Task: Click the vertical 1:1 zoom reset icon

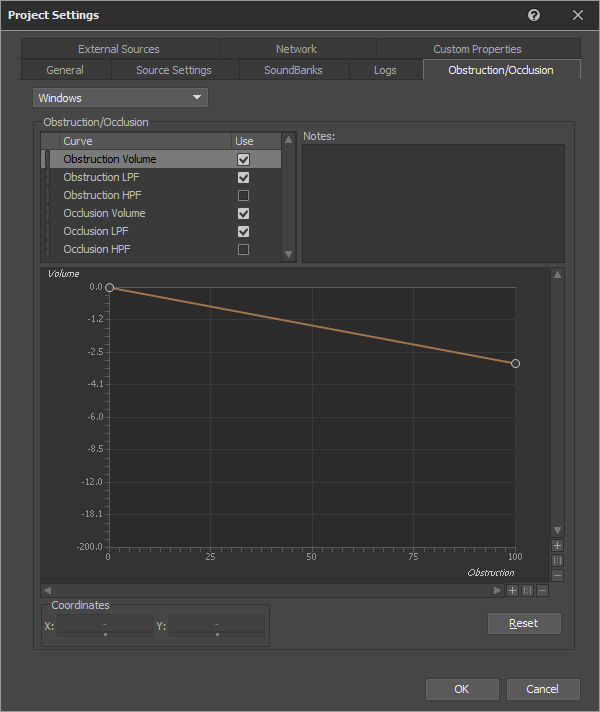Action: tap(557, 561)
